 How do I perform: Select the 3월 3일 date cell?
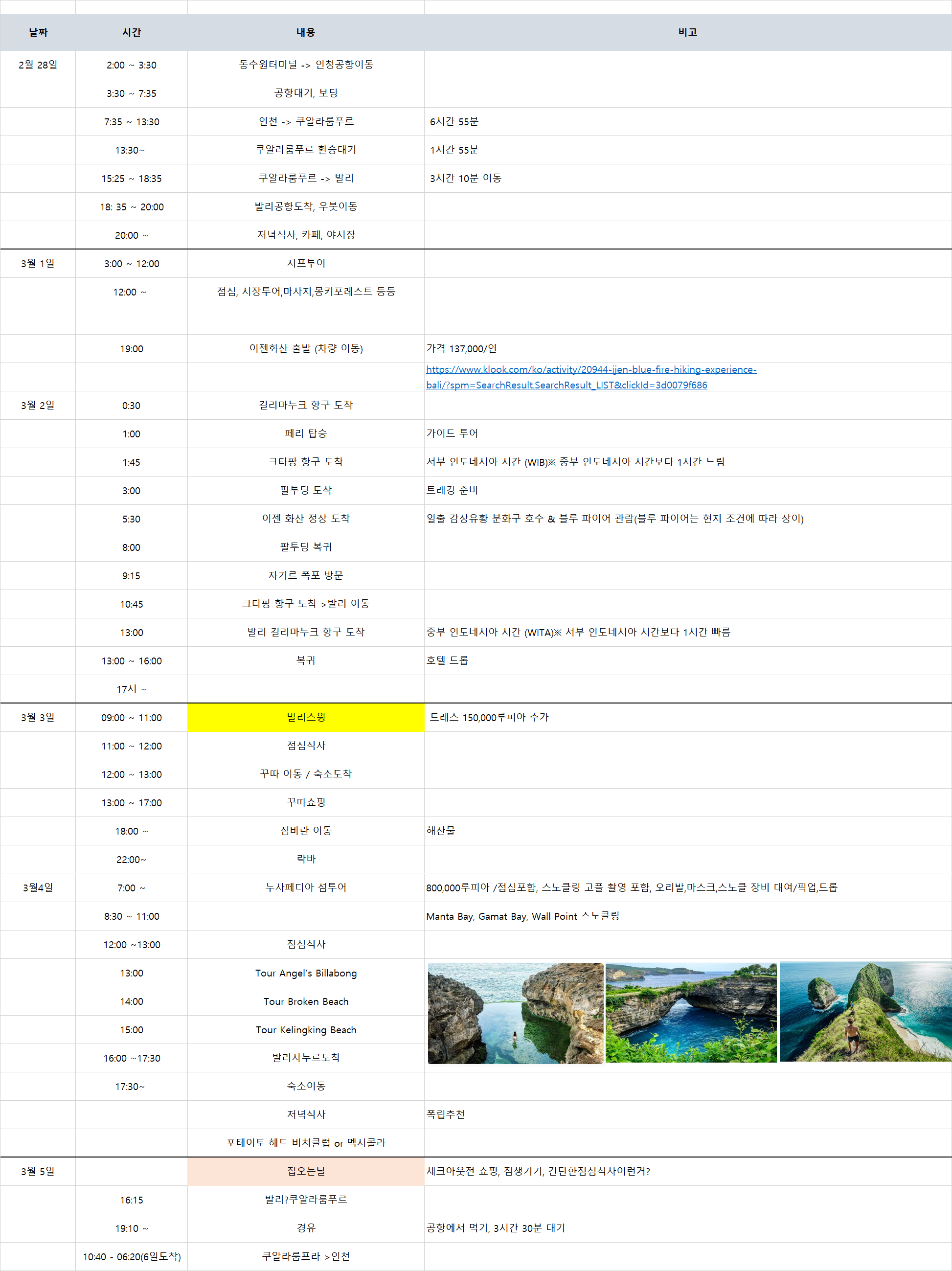tap(38, 717)
